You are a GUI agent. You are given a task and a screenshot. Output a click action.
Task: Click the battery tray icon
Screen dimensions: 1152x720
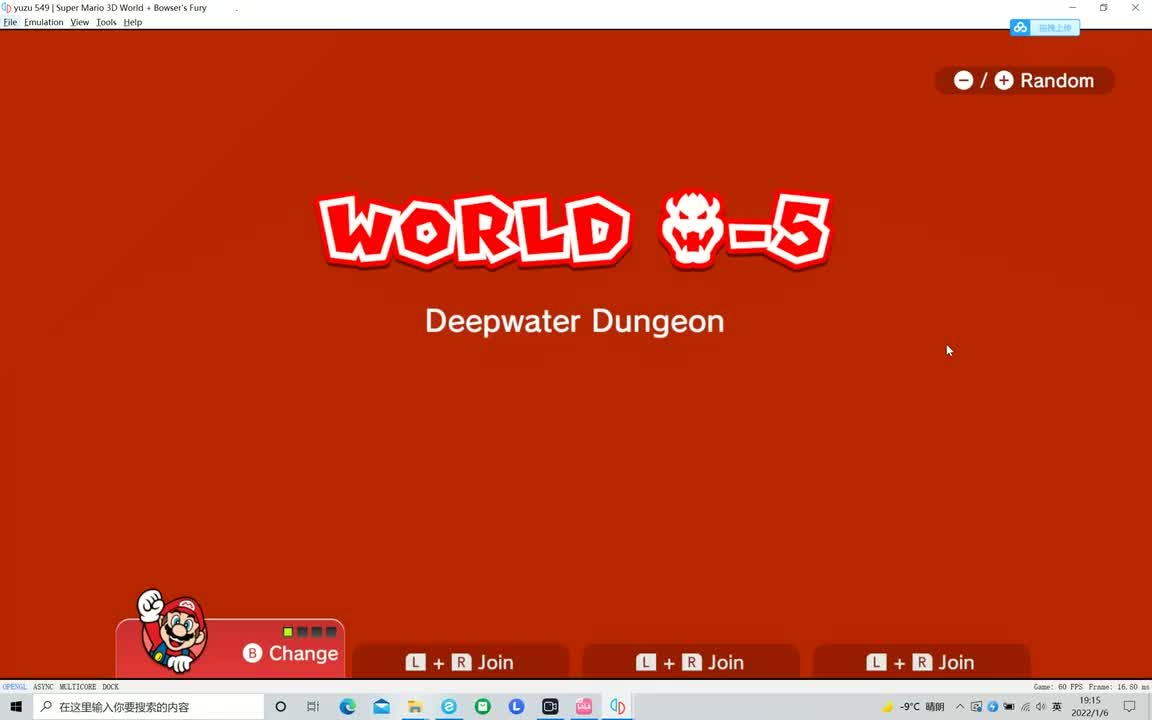pyautogui.click(x=1009, y=707)
